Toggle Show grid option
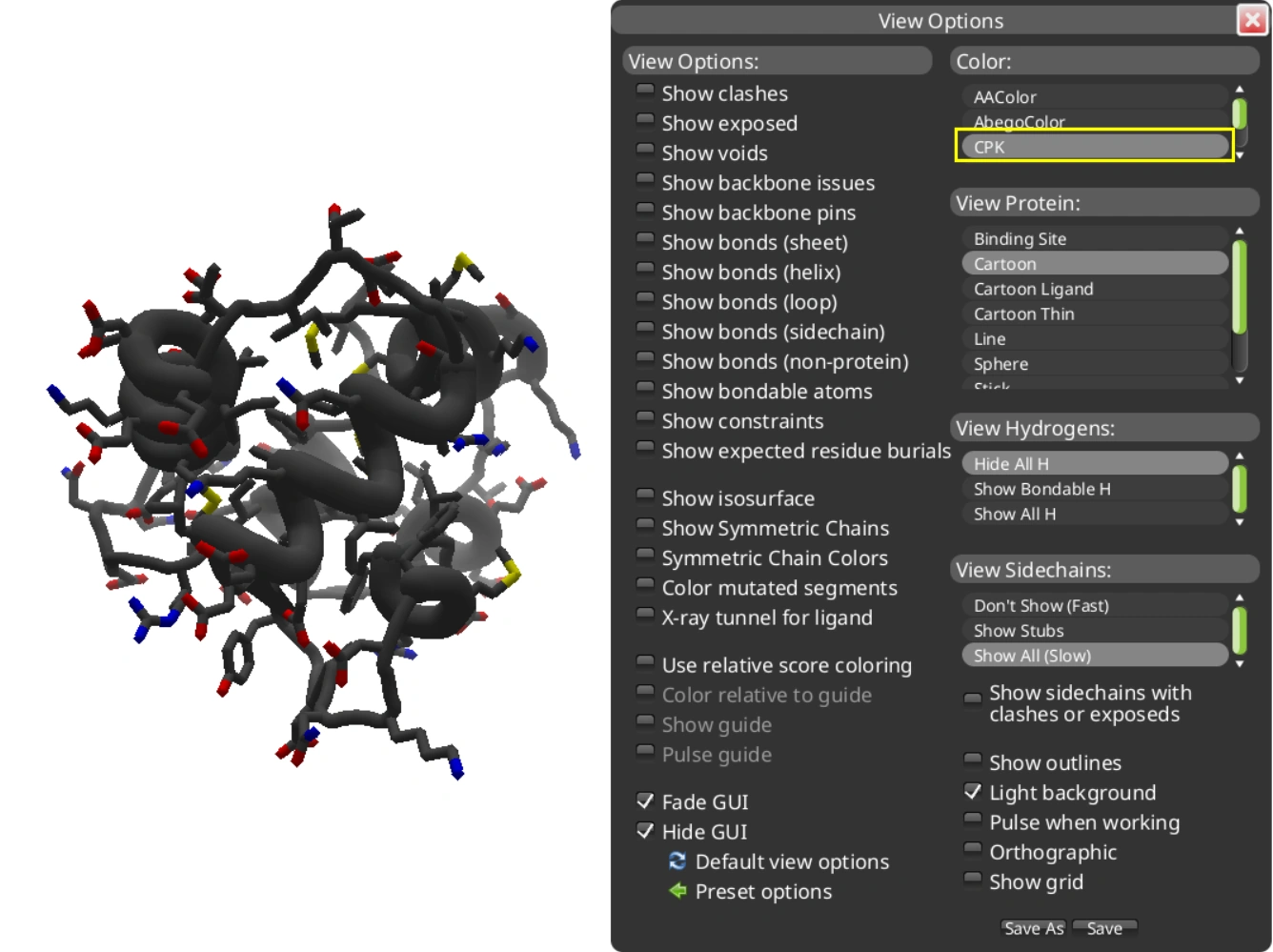Image resolution: width=1273 pixels, height=952 pixels. [x=972, y=880]
